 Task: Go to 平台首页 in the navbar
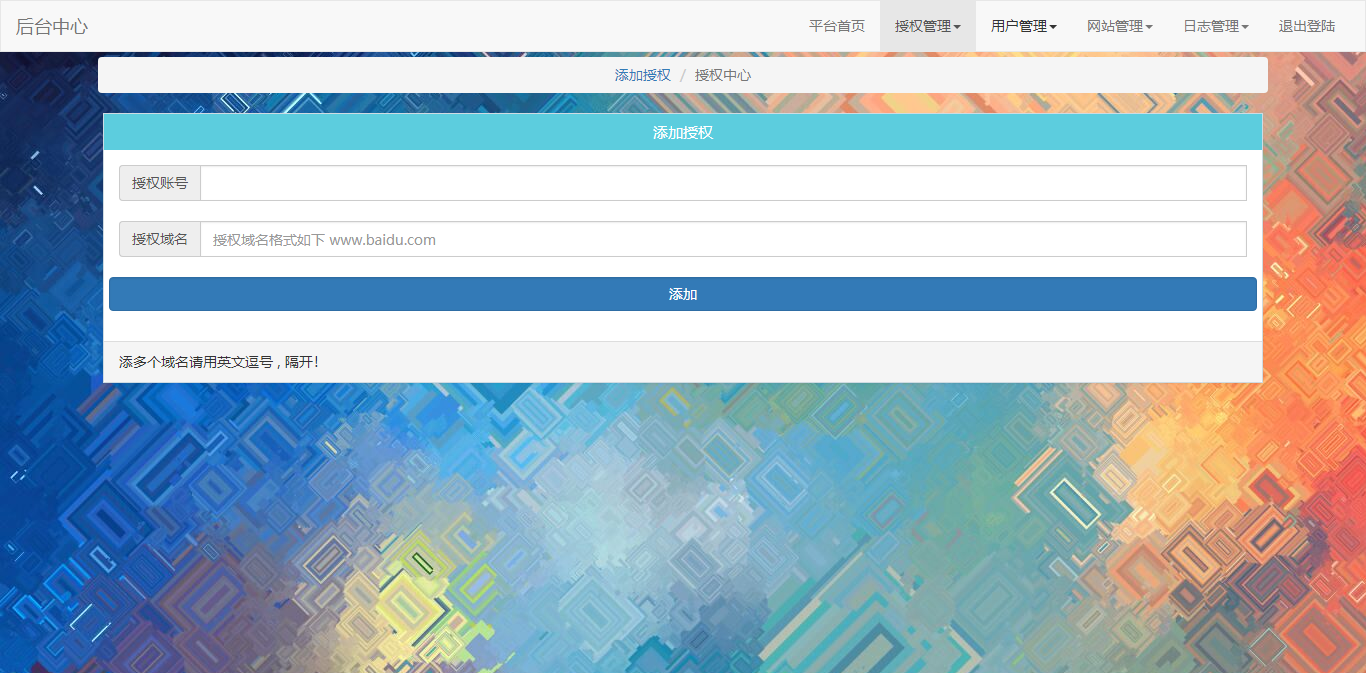click(x=836, y=26)
